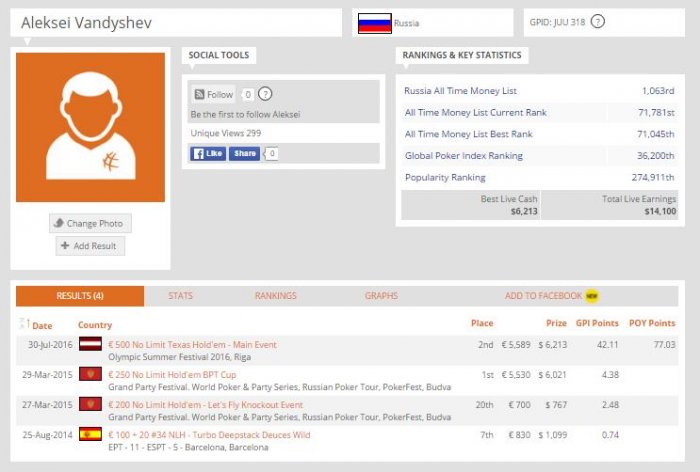The image size is (700, 472).
Task: Click the 25-Aug-2014 date cell
Action: click(x=47, y=435)
